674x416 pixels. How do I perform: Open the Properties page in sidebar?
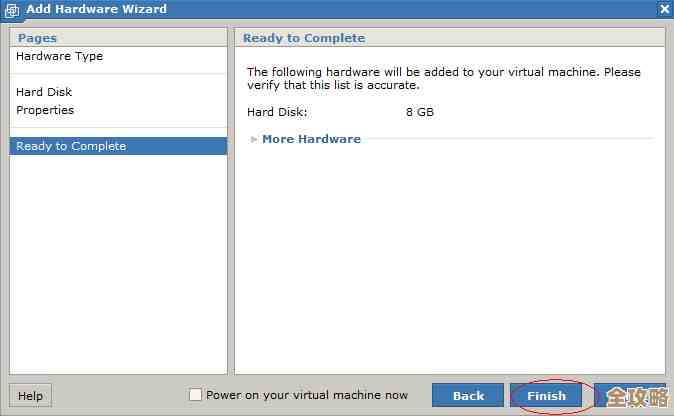click(x=45, y=110)
